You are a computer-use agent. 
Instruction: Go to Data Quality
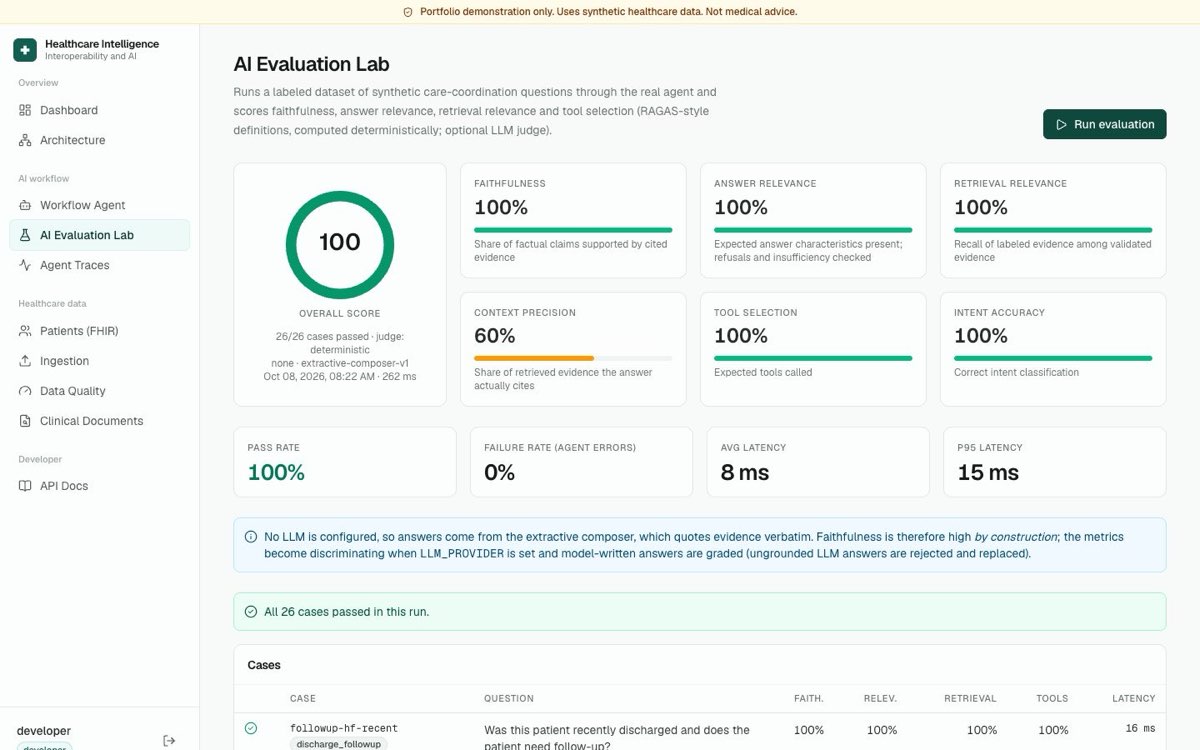pos(99,391)
